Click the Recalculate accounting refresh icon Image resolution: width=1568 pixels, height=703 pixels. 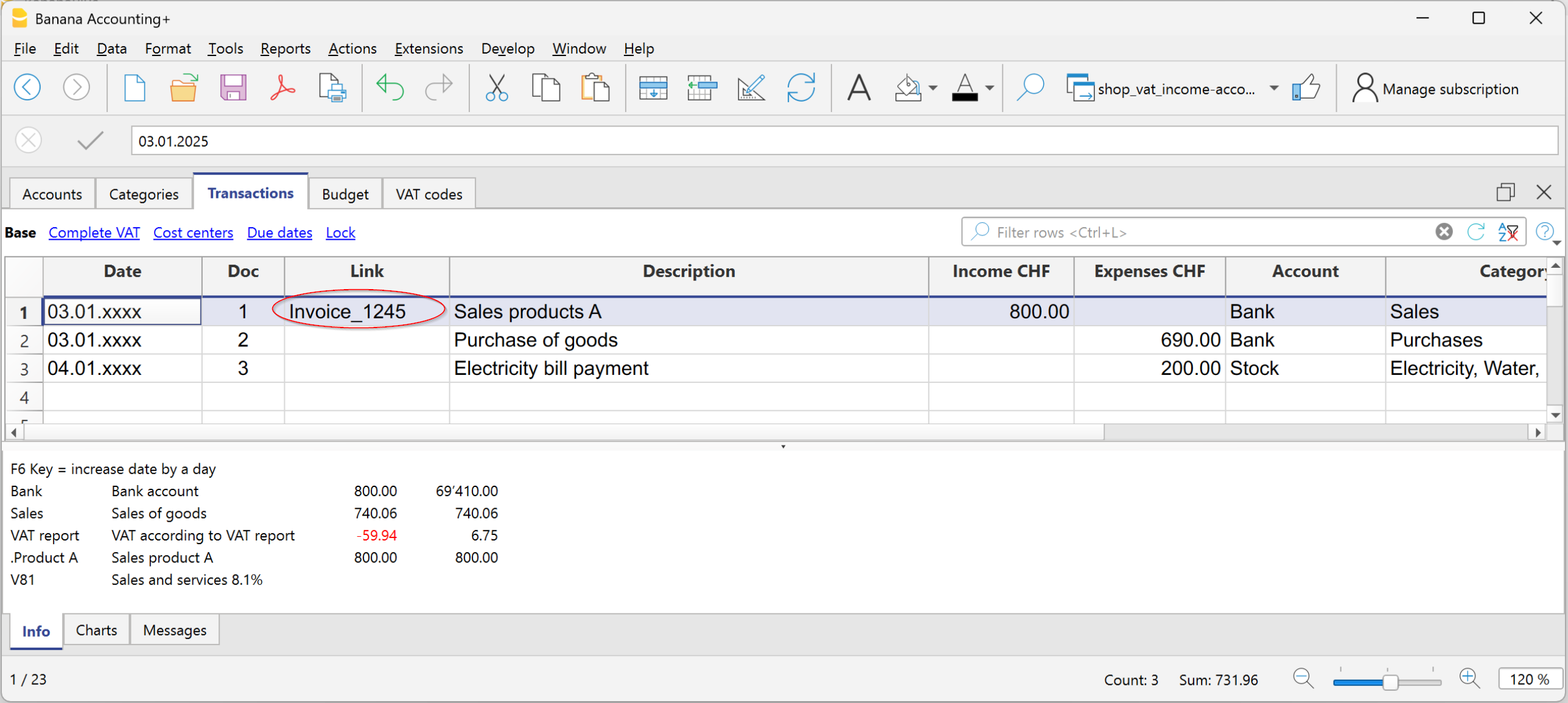coord(800,88)
